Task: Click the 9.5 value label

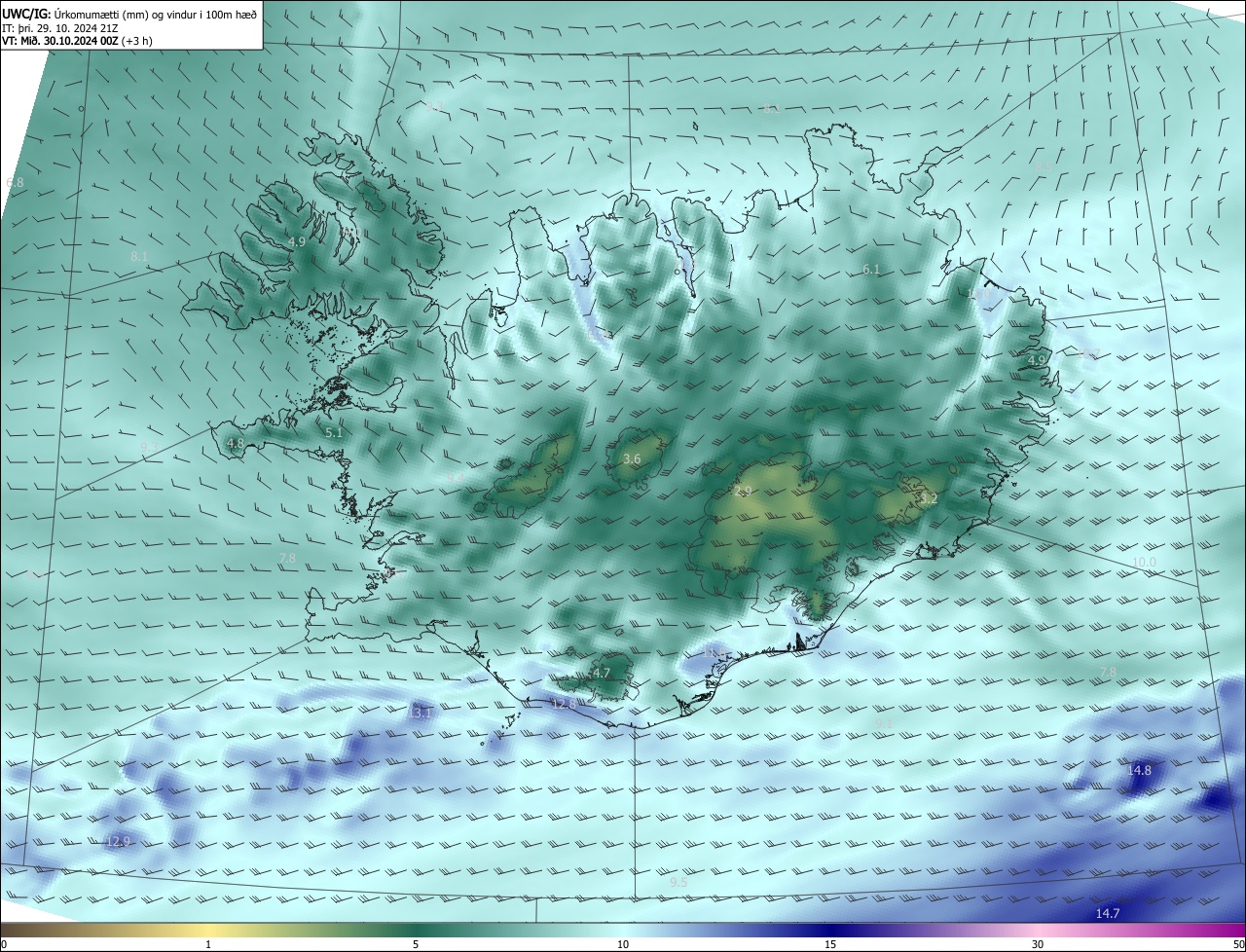Action: [678, 882]
